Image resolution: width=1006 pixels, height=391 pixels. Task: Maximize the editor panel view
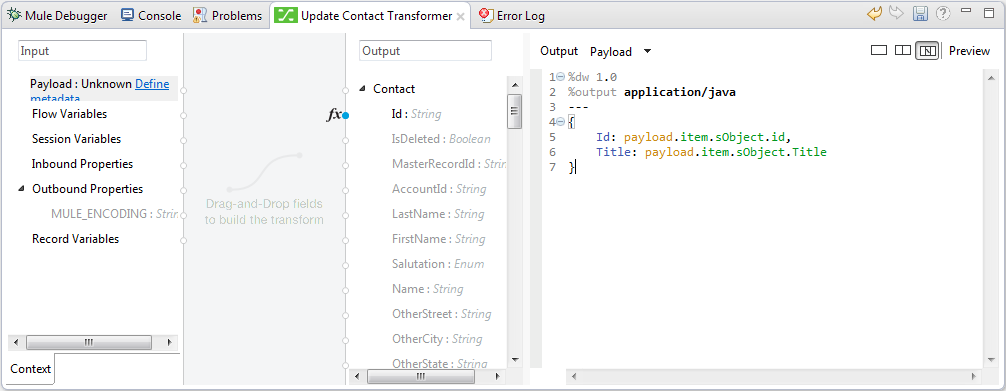(988, 12)
